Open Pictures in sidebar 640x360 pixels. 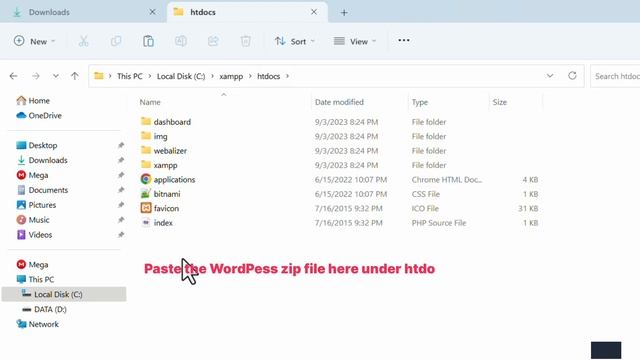click(x=36, y=205)
